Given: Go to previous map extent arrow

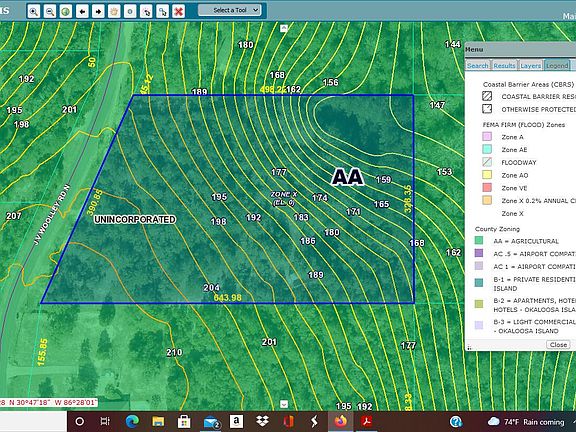Looking at the screenshot, I should click(82, 11).
